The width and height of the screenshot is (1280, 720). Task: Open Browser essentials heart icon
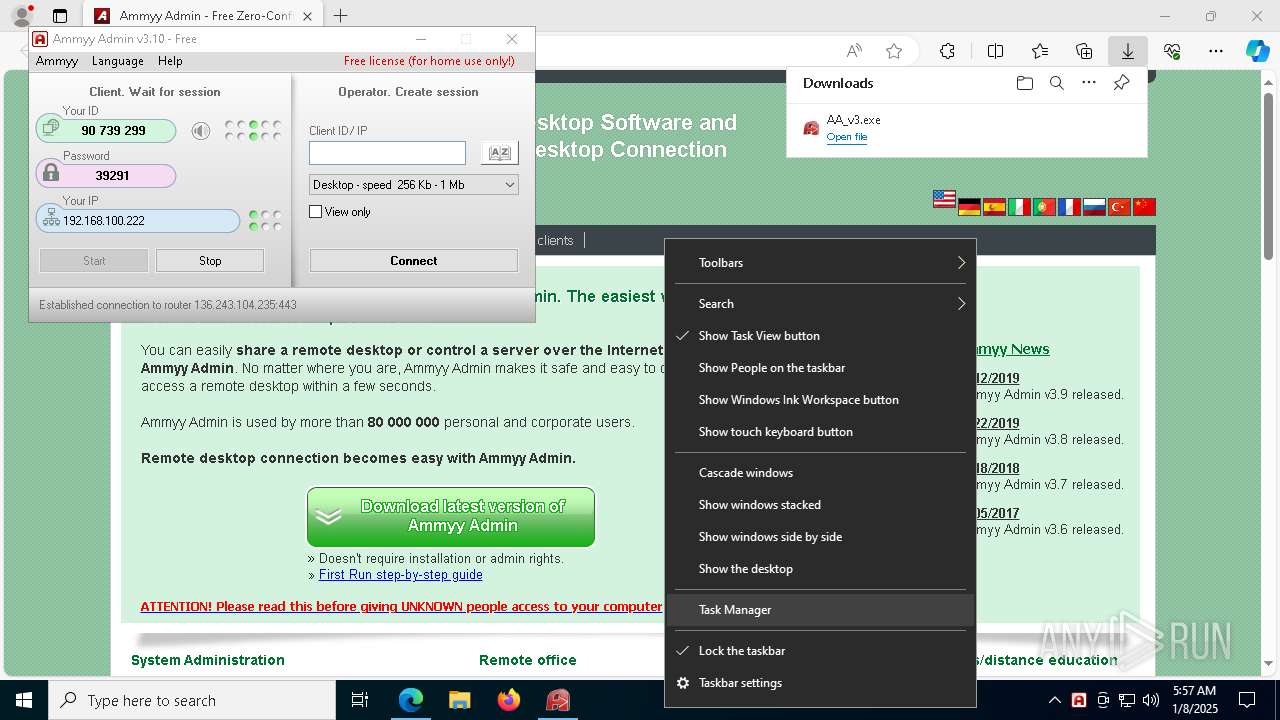(x=1172, y=51)
